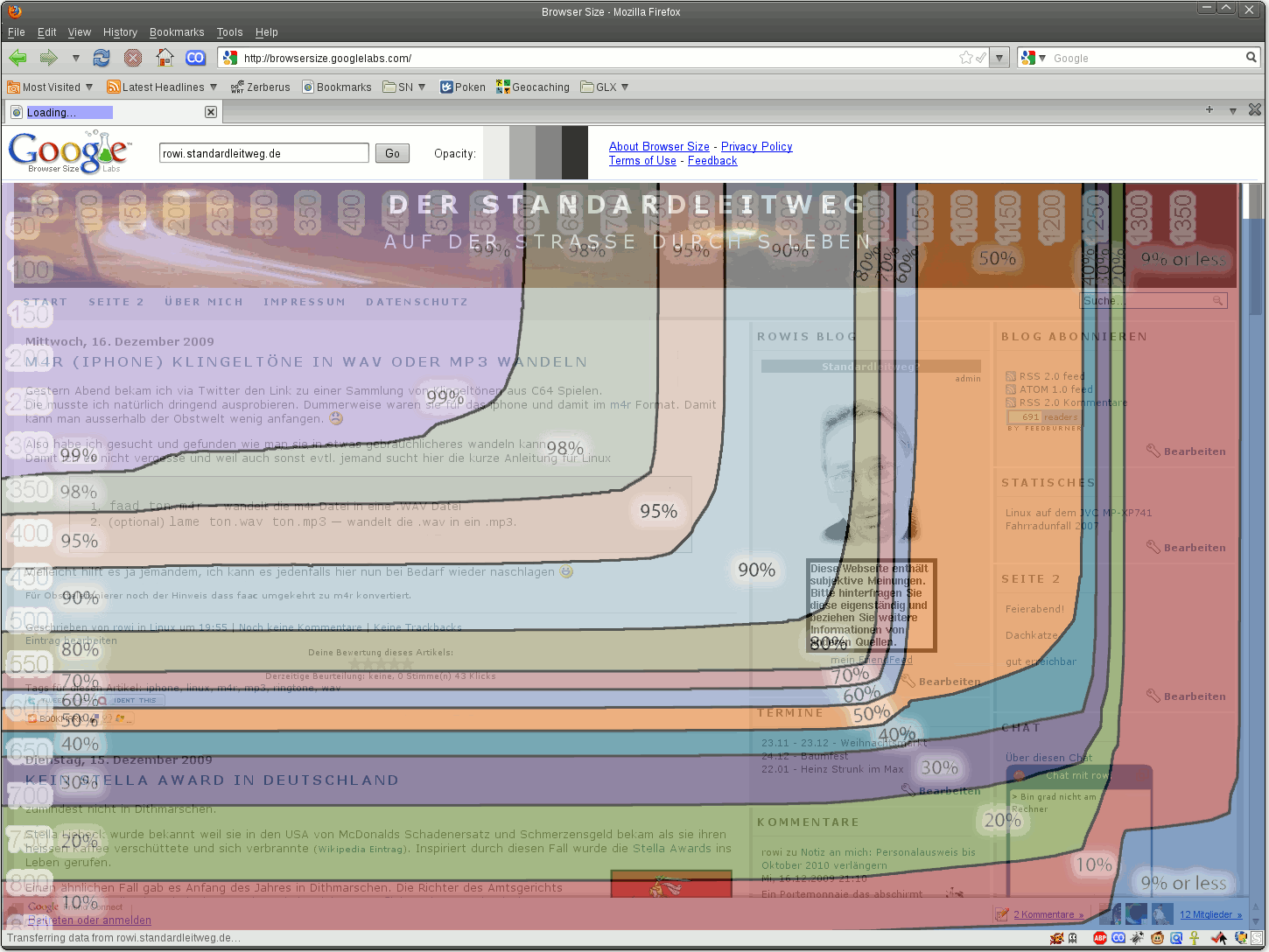Select the lightest opacity swatch
The width and height of the screenshot is (1269, 952).
pyautogui.click(x=496, y=153)
